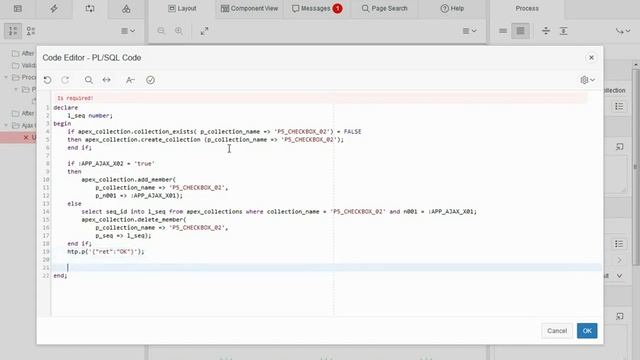
Task: Click the list-of-values icon near top right
Action: coord(619,107)
